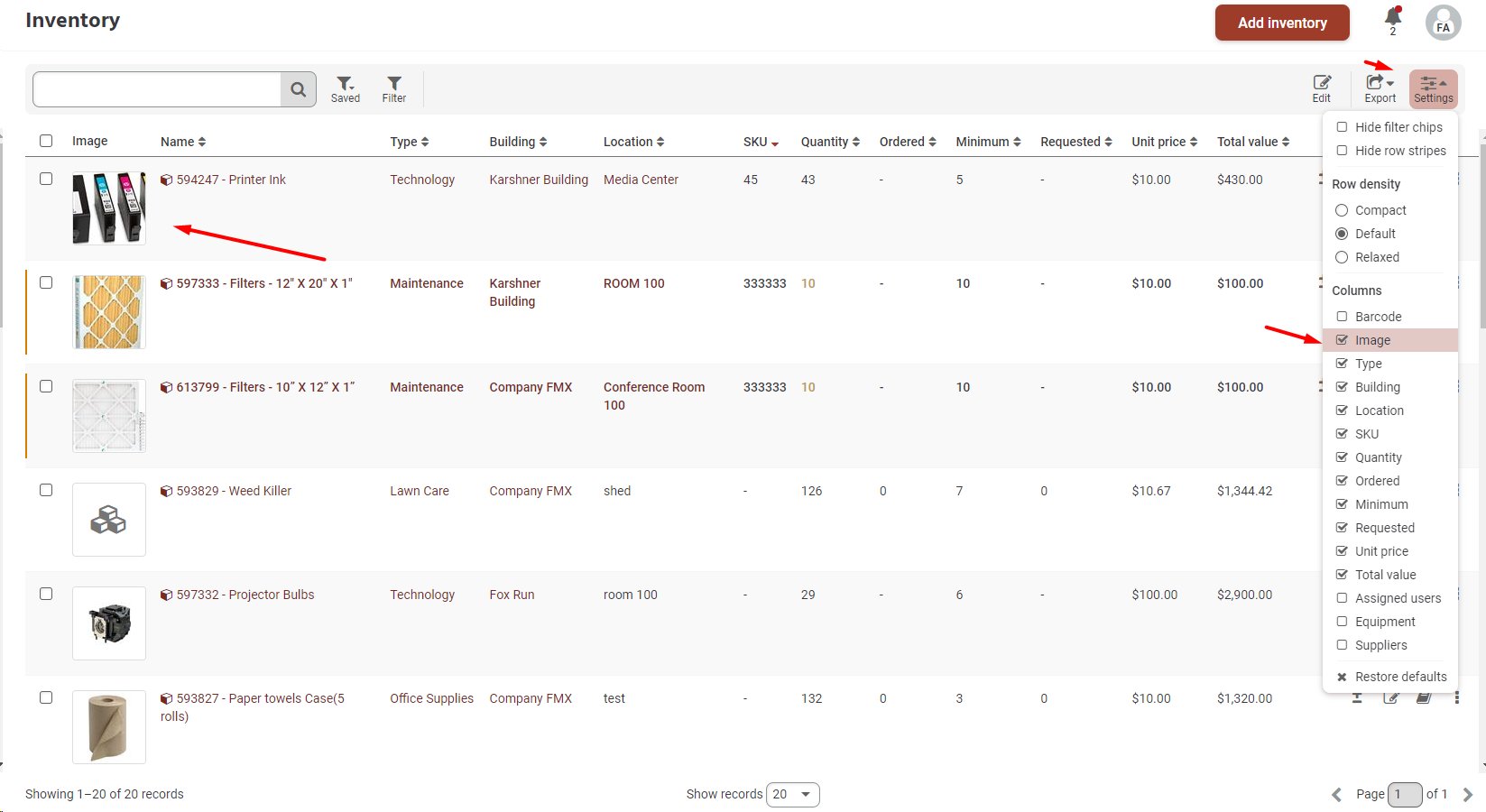Check the Barcode column checkbox
1486x812 pixels.
(x=1342, y=317)
